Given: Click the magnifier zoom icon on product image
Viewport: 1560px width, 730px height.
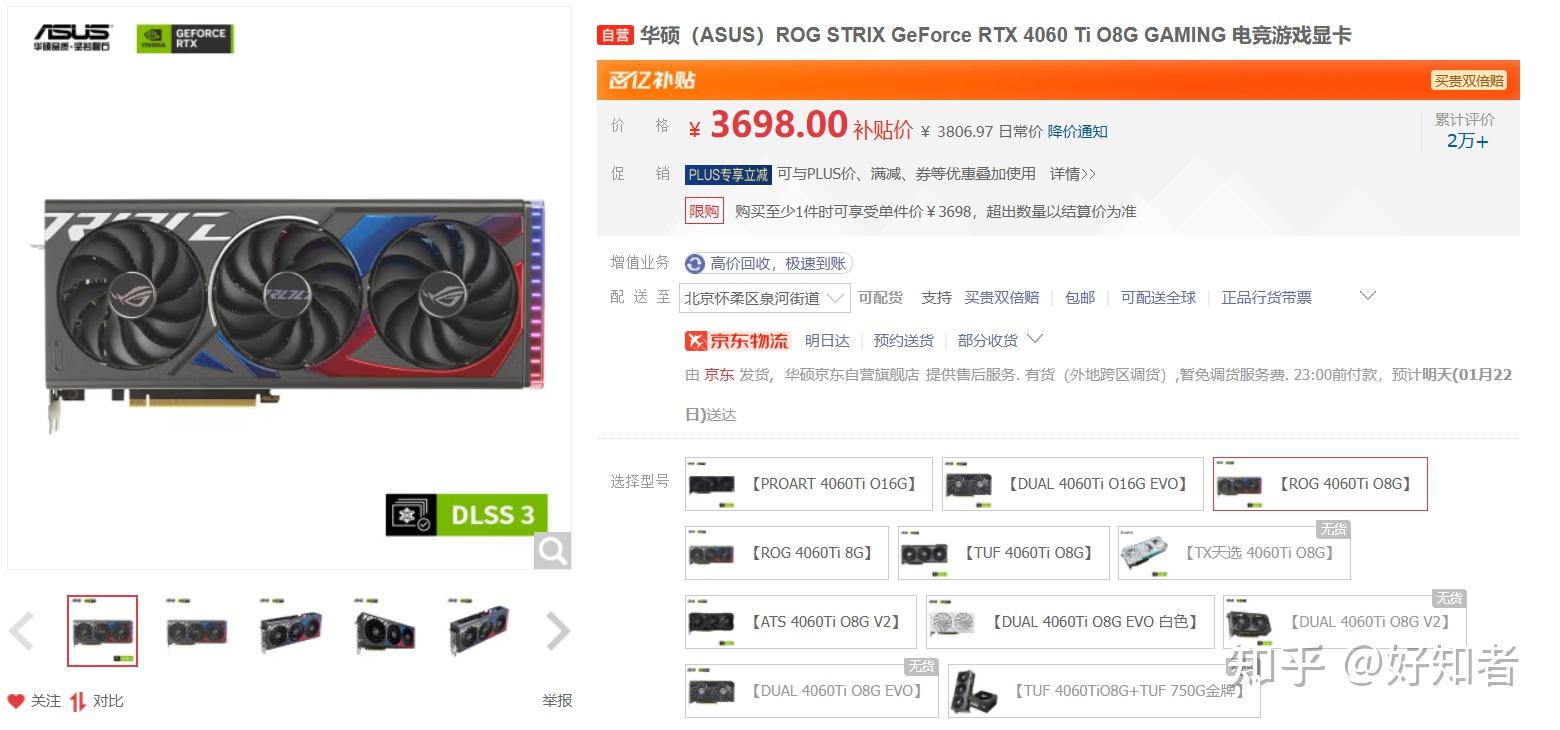Looking at the screenshot, I should pos(552,550).
